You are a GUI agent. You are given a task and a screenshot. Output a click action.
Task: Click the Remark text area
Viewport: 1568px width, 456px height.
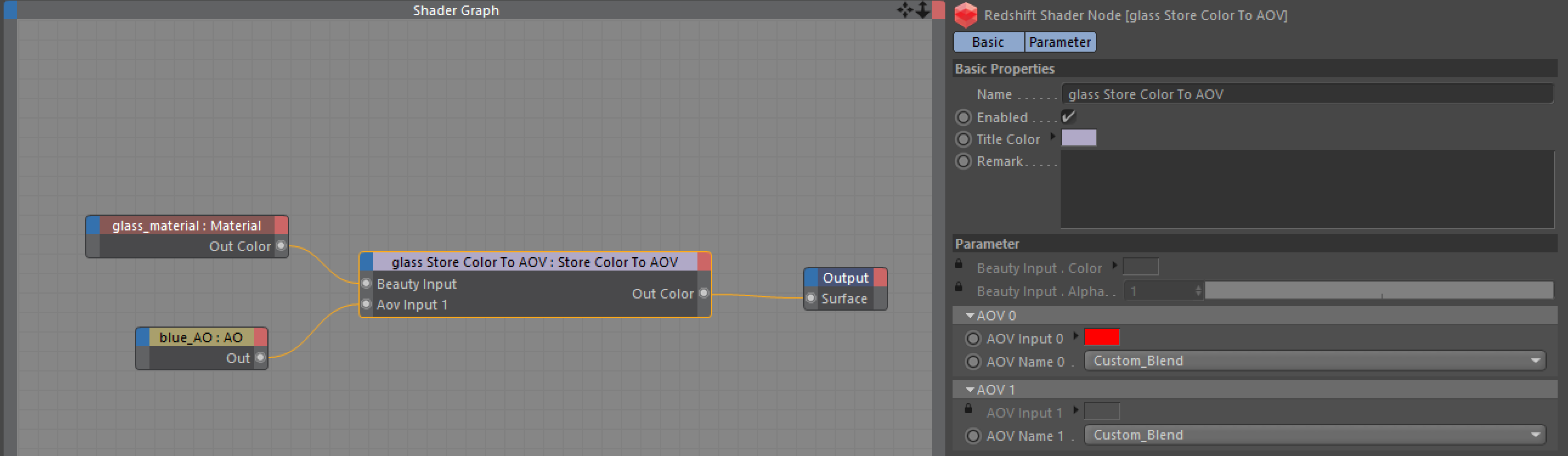[1307, 189]
